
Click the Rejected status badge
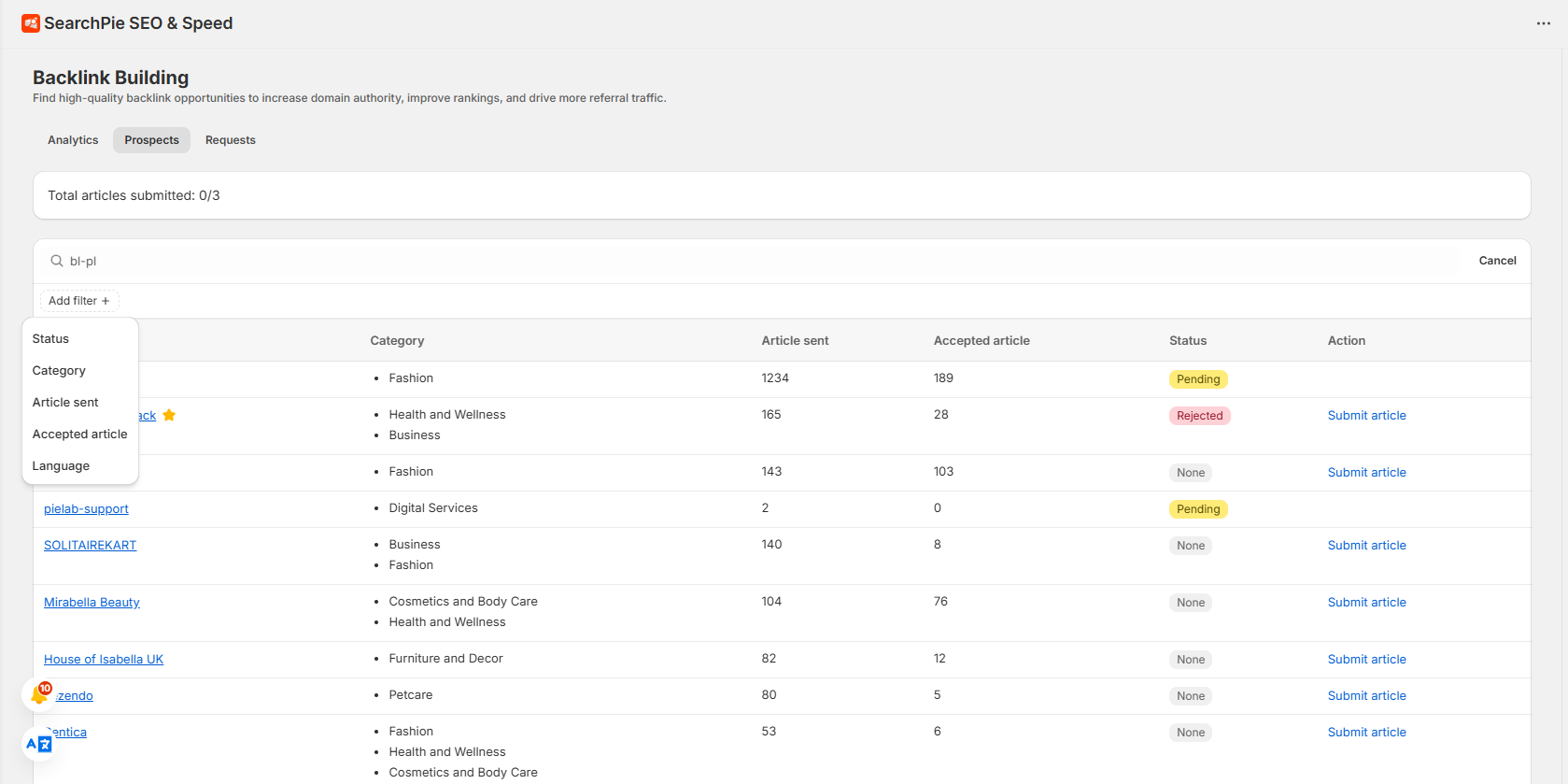(1199, 416)
